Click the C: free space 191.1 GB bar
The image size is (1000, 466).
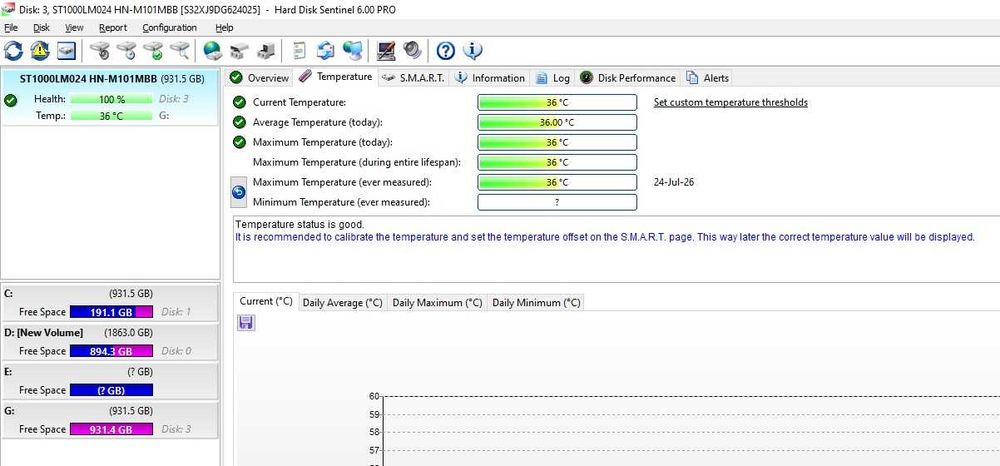pos(112,312)
